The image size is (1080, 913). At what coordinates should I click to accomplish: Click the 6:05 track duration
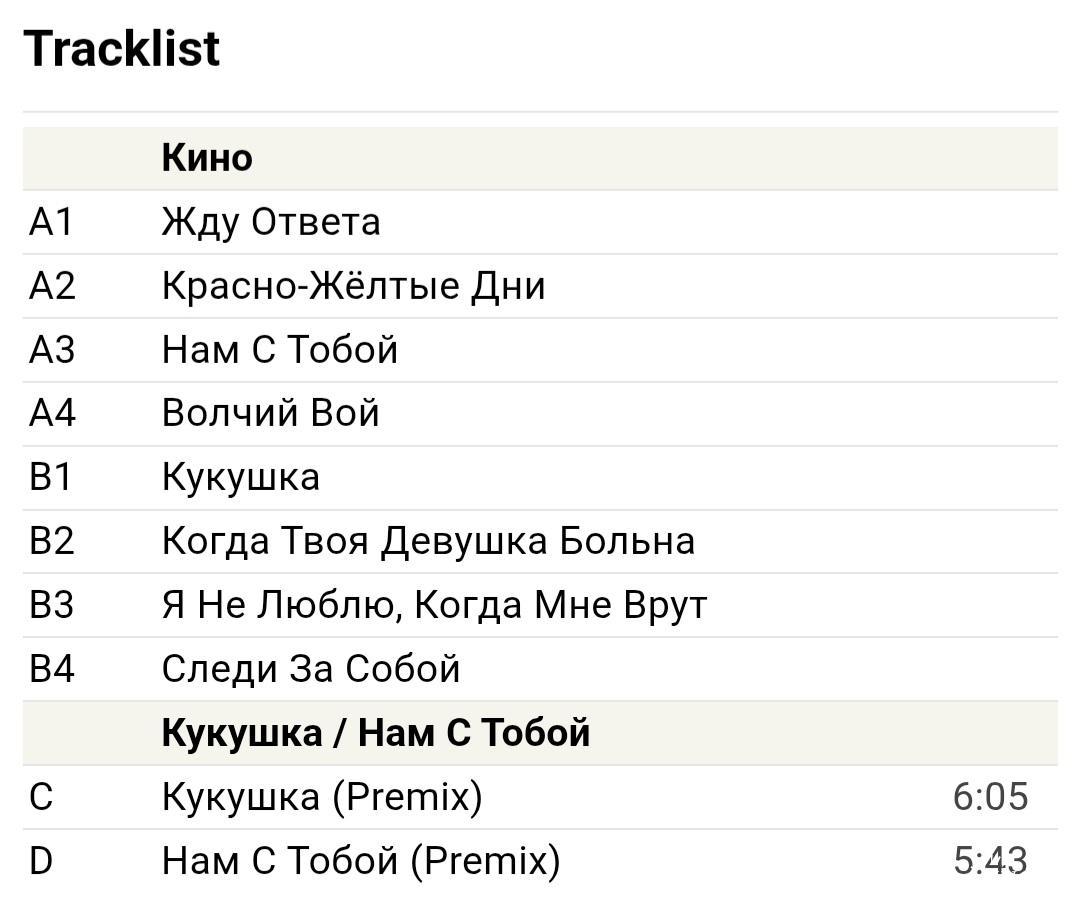[990, 797]
